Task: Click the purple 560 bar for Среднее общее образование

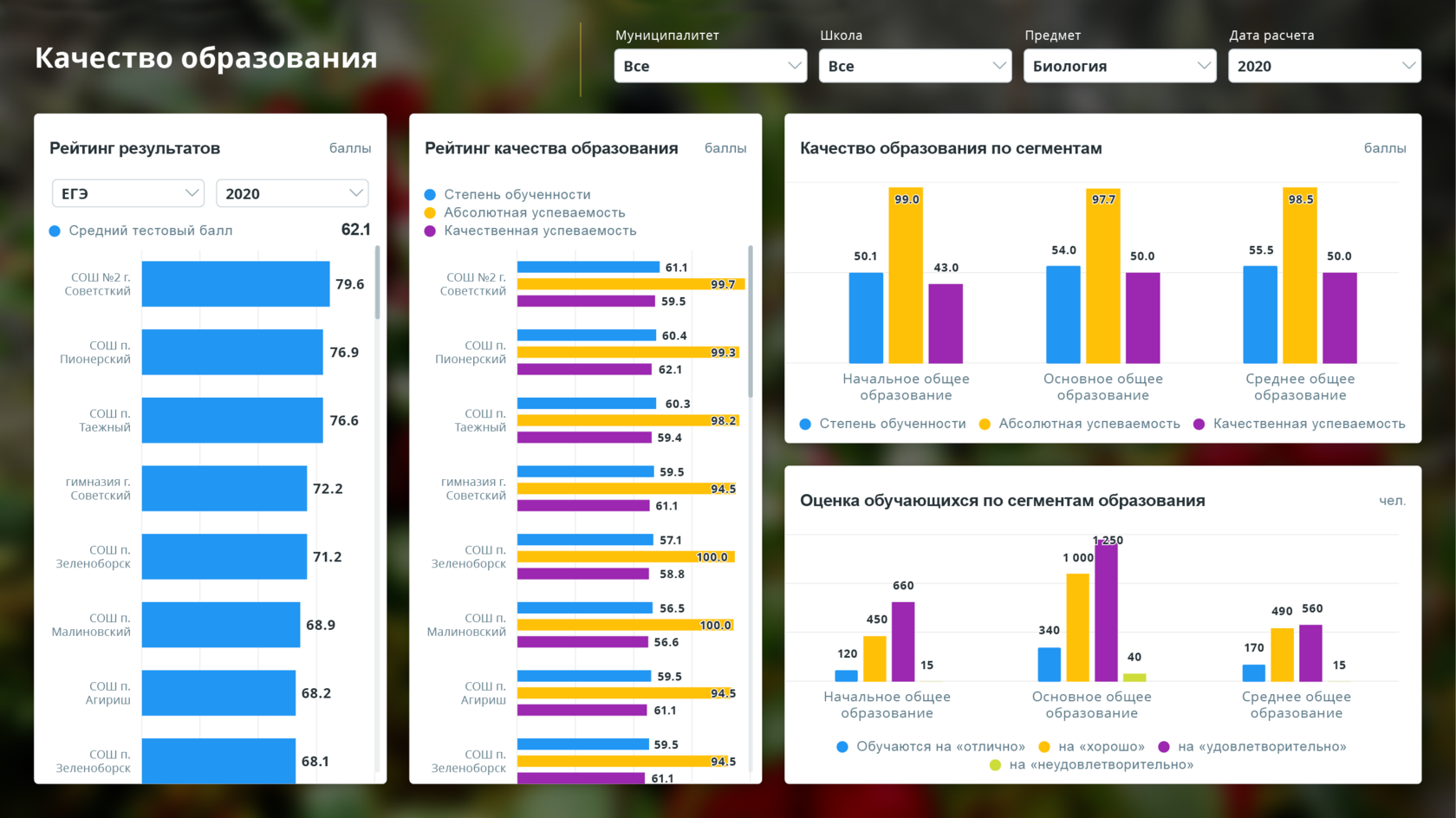Action: pyautogui.click(x=1310, y=653)
